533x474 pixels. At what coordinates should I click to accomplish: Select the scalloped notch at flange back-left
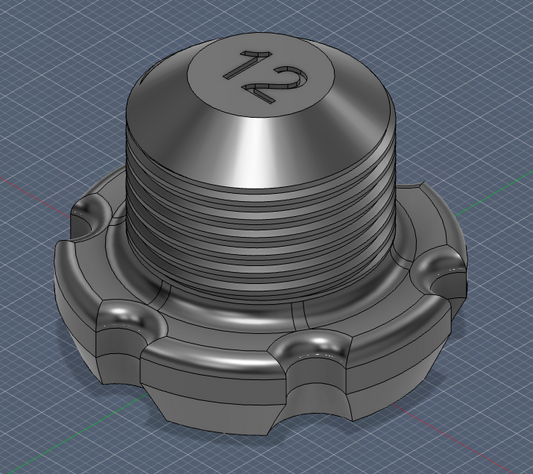point(90,218)
